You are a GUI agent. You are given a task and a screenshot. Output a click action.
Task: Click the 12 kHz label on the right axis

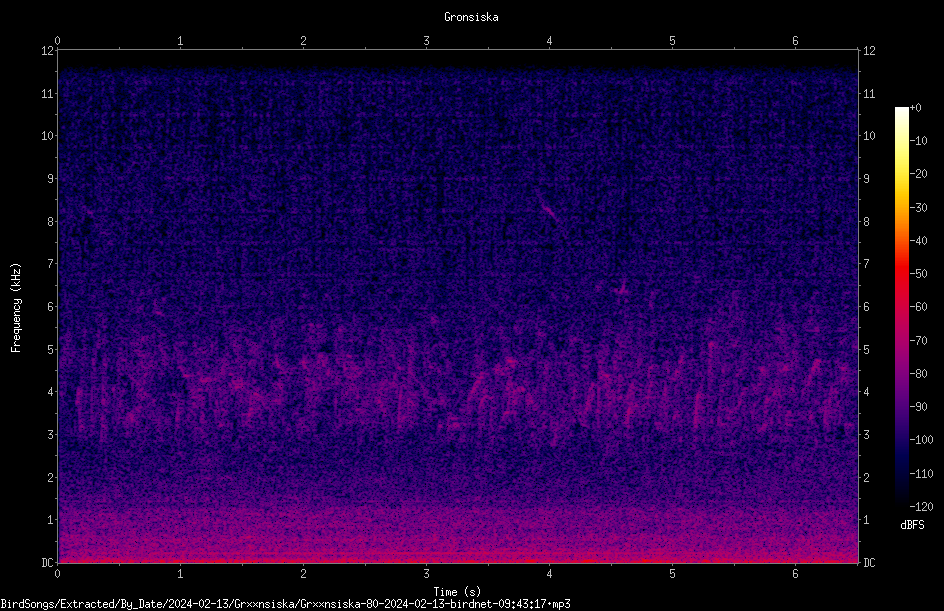pos(869,51)
